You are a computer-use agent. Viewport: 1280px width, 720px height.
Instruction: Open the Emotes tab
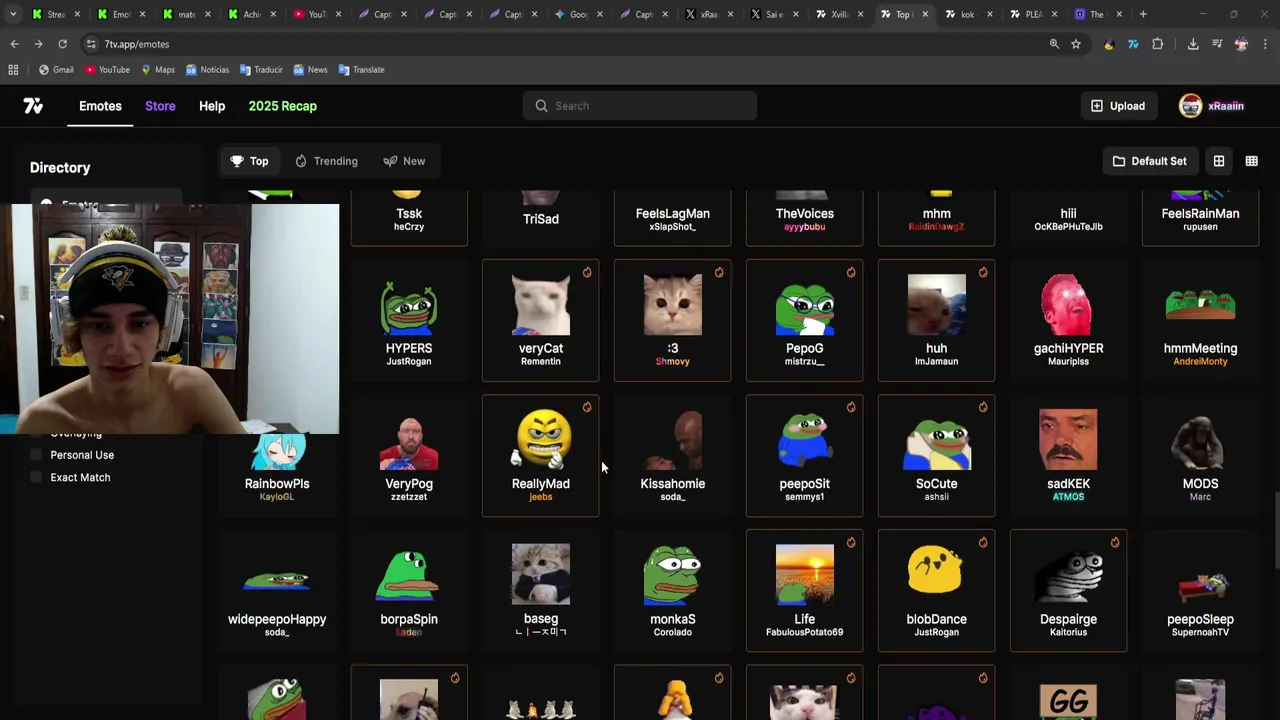click(100, 106)
